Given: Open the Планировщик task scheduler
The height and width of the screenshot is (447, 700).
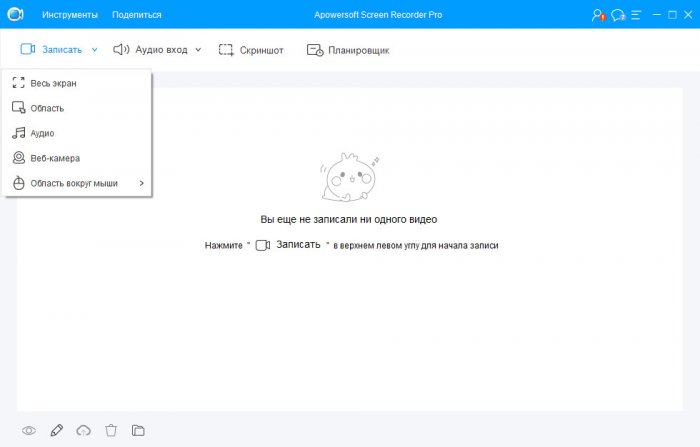Looking at the screenshot, I should [x=358, y=50].
